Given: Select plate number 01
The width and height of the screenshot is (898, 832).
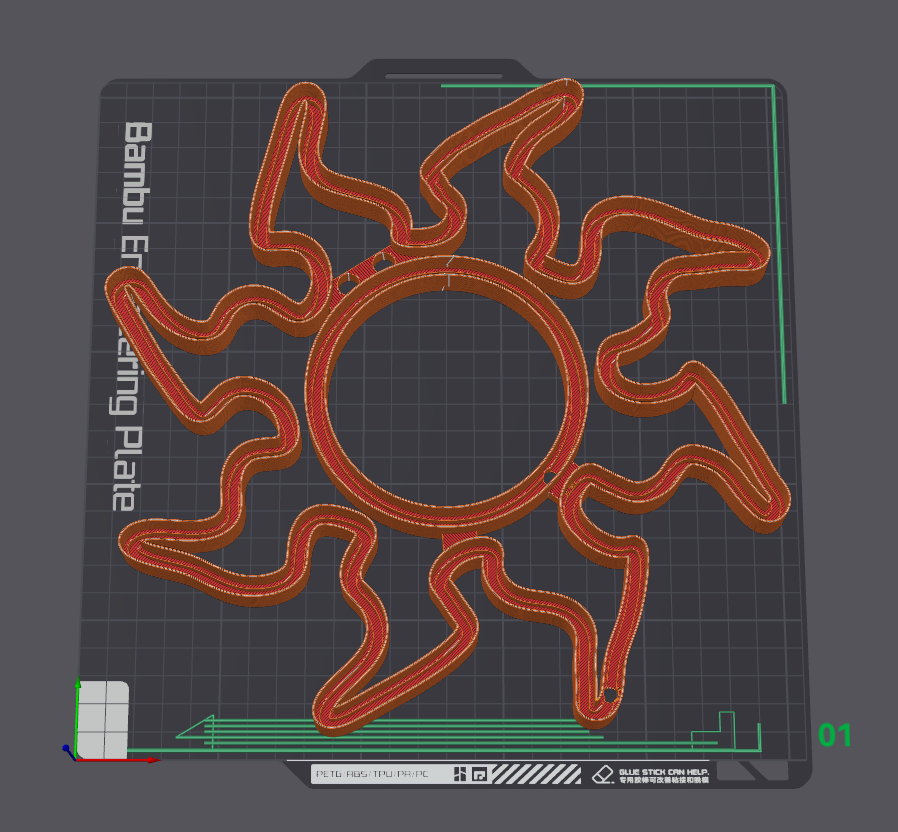Looking at the screenshot, I should (836, 737).
